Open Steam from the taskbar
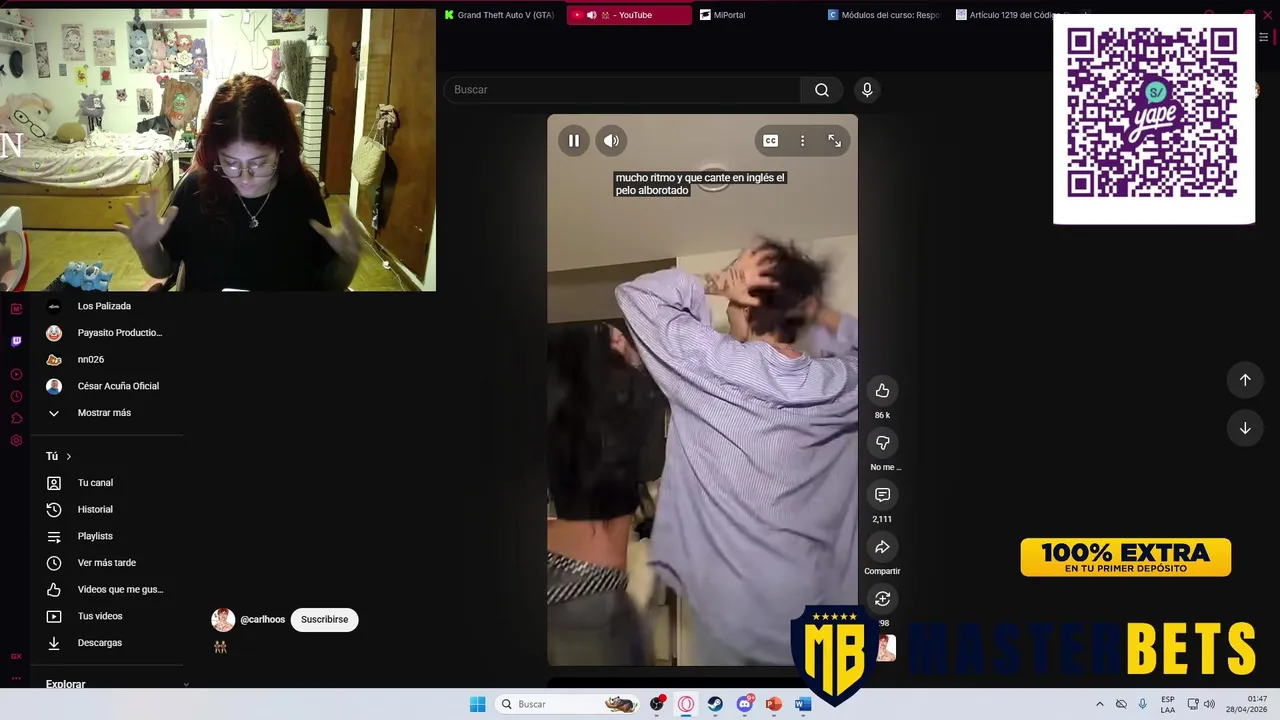This screenshot has width=1280, height=720. [x=715, y=704]
